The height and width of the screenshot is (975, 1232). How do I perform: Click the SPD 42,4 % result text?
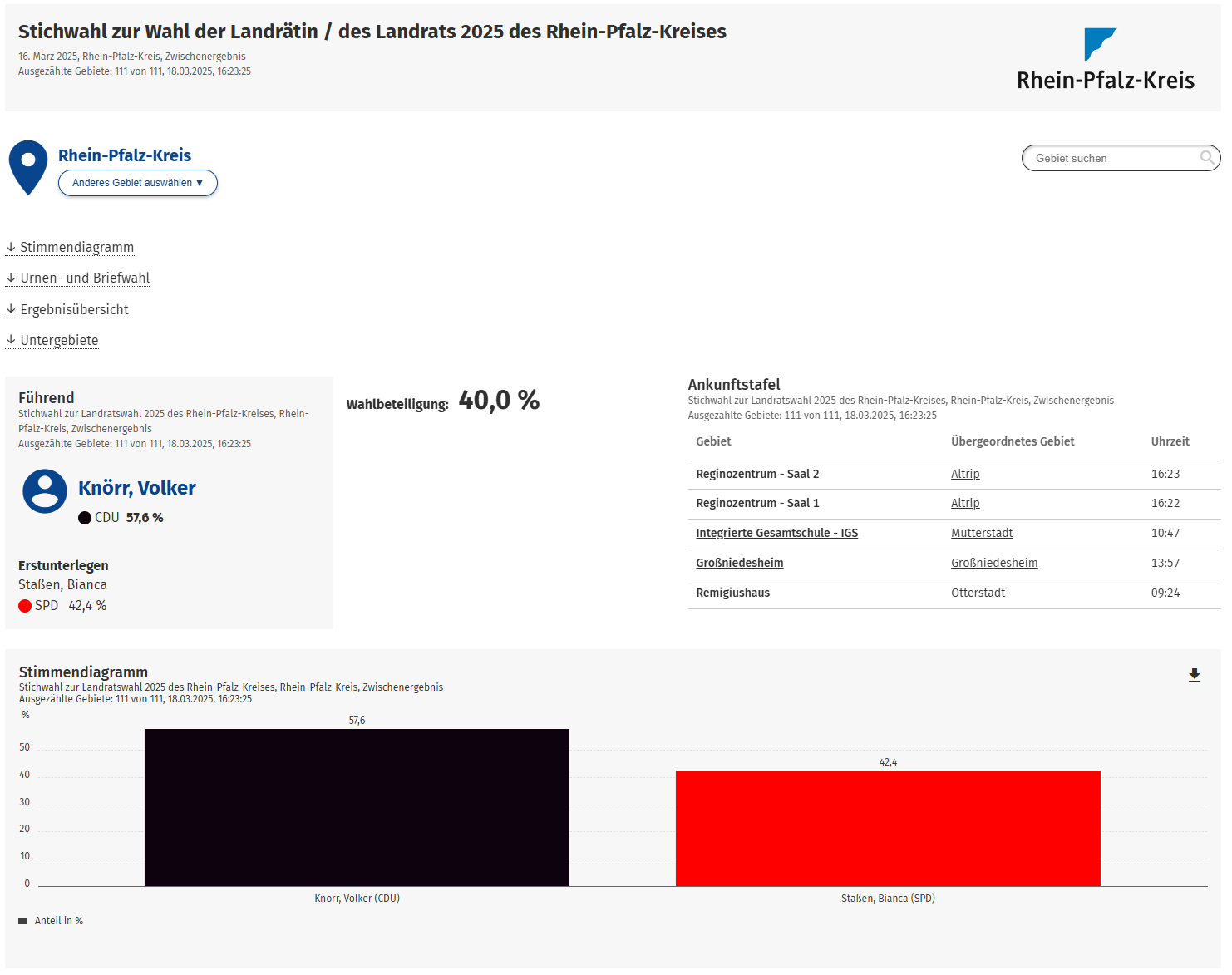[71, 606]
